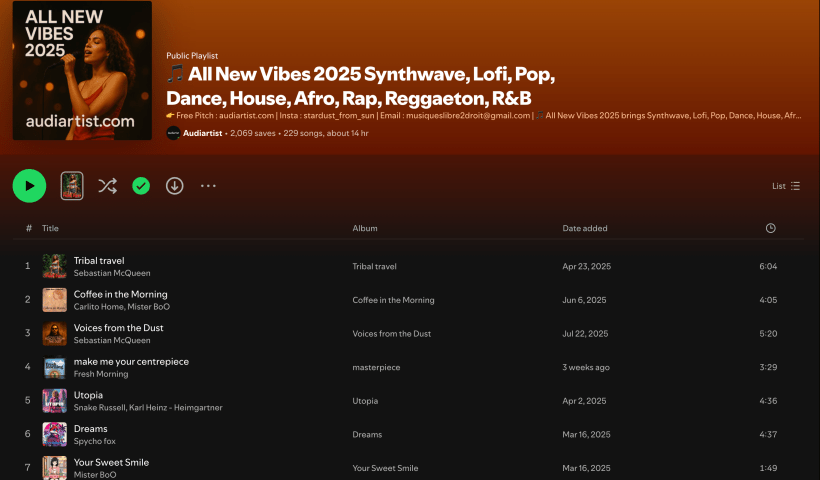
Task: Toggle shuffle for the playlist
Action: point(108,186)
